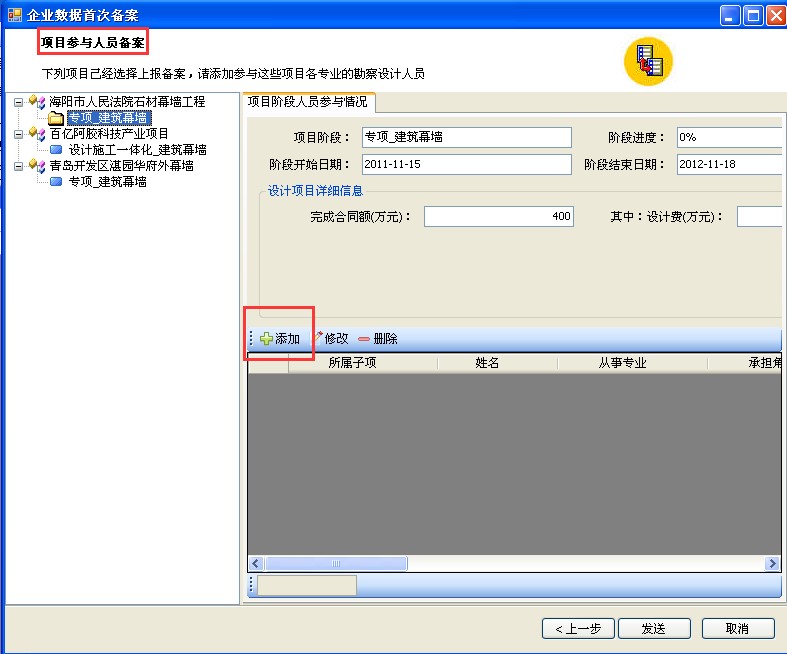Viewport: 787px width, 654px height.
Task: Click the 完成合同额(万元) input field
Action: [x=498, y=216]
